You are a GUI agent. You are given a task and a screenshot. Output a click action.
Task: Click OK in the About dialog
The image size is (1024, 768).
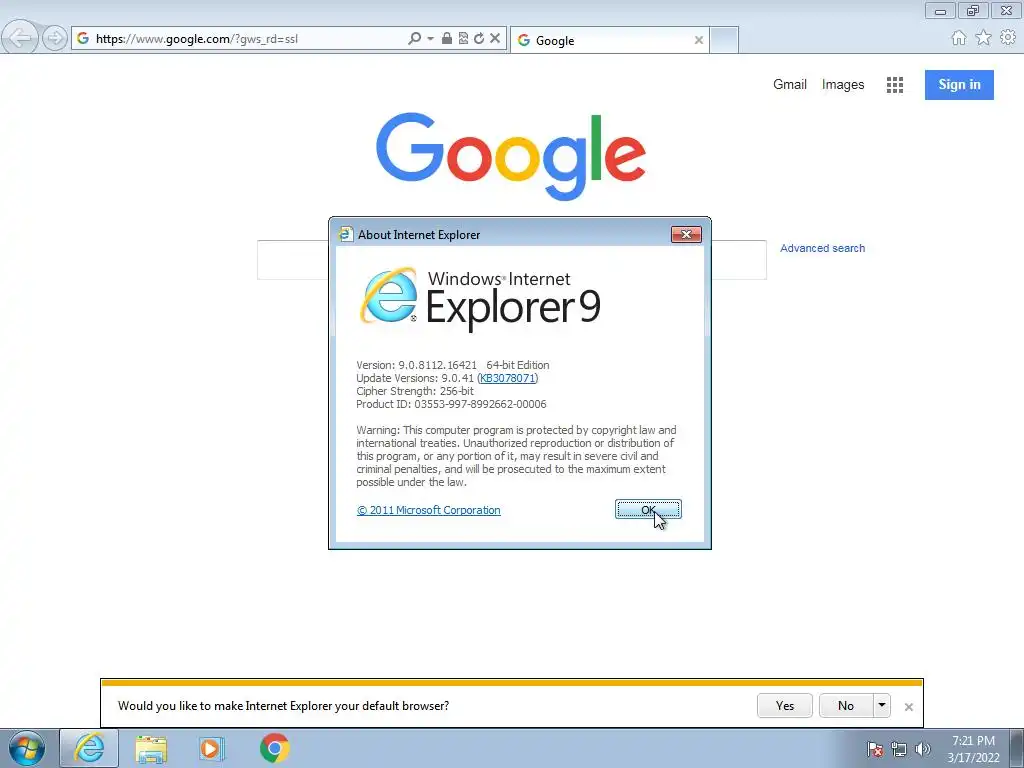coord(648,509)
